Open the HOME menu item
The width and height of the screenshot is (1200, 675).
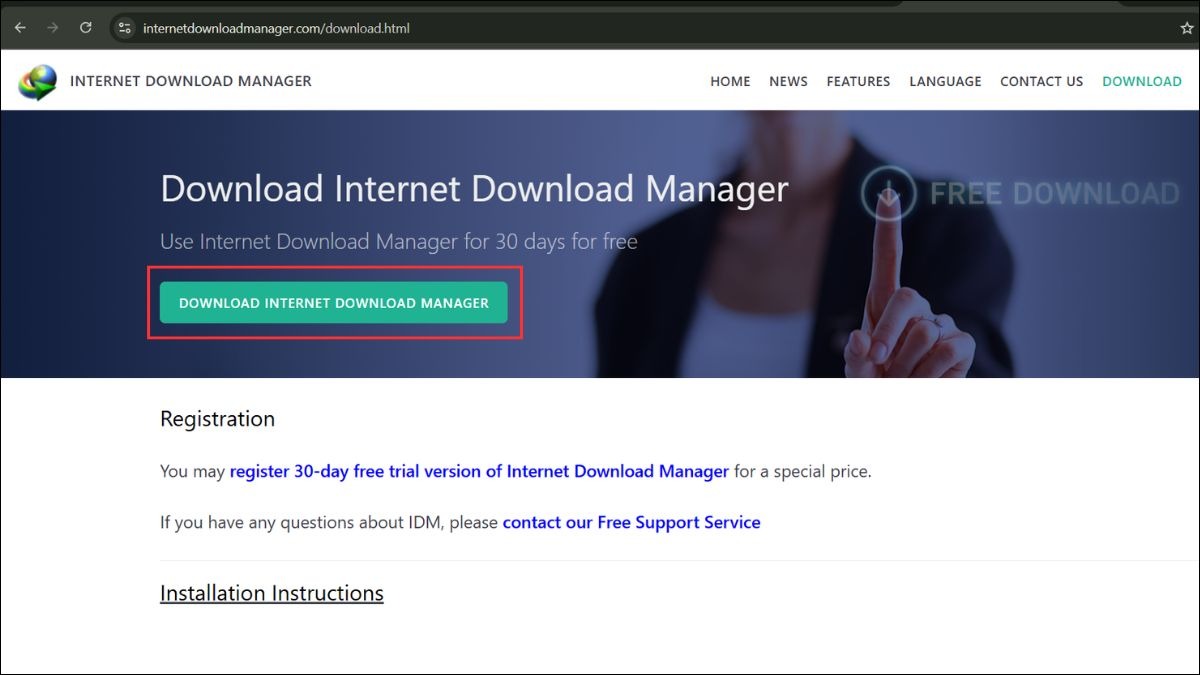[x=730, y=82]
